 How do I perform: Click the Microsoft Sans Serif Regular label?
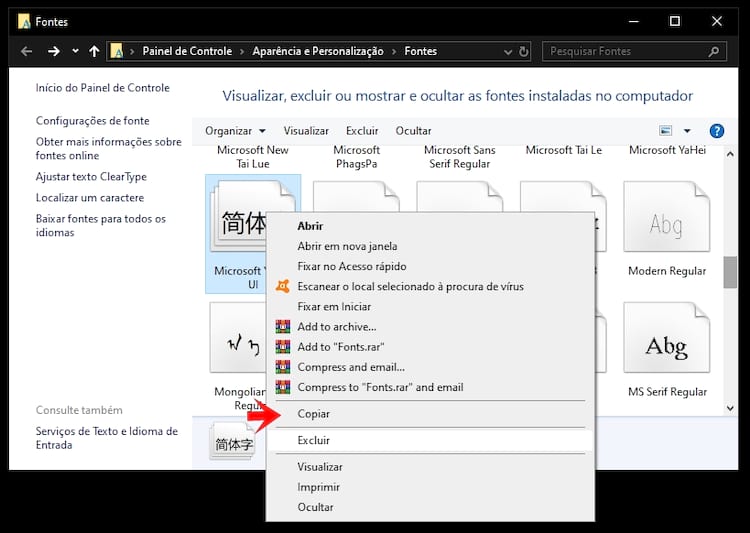[460, 157]
